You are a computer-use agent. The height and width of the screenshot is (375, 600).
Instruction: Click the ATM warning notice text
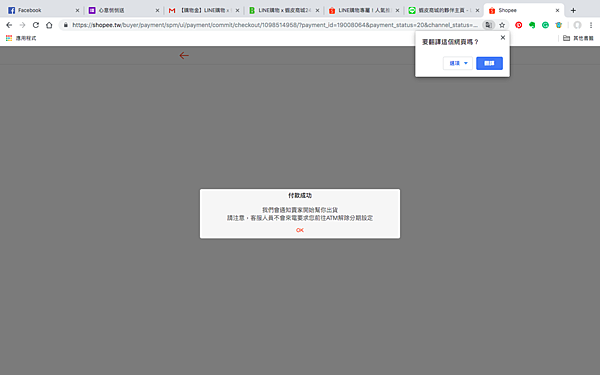tap(300, 218)
